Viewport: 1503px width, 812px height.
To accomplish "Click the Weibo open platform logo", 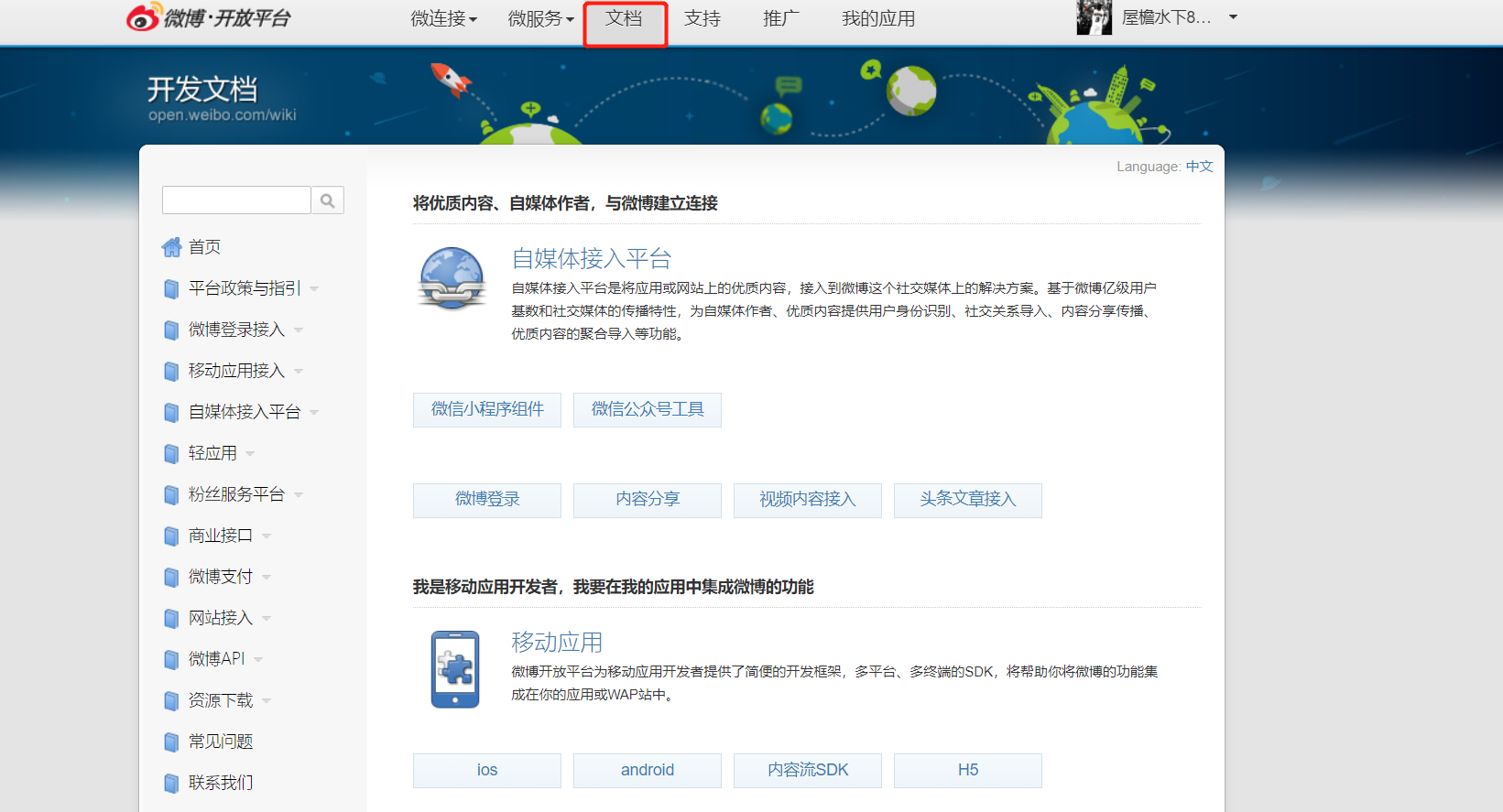I will (209, 17).
